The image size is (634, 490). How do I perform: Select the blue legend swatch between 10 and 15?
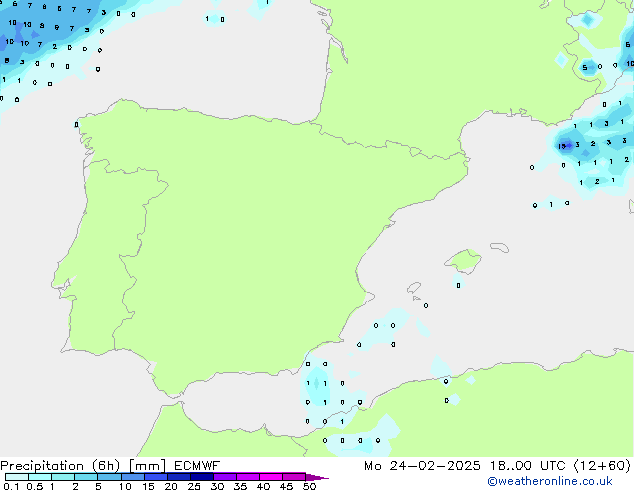coord(133,477)
